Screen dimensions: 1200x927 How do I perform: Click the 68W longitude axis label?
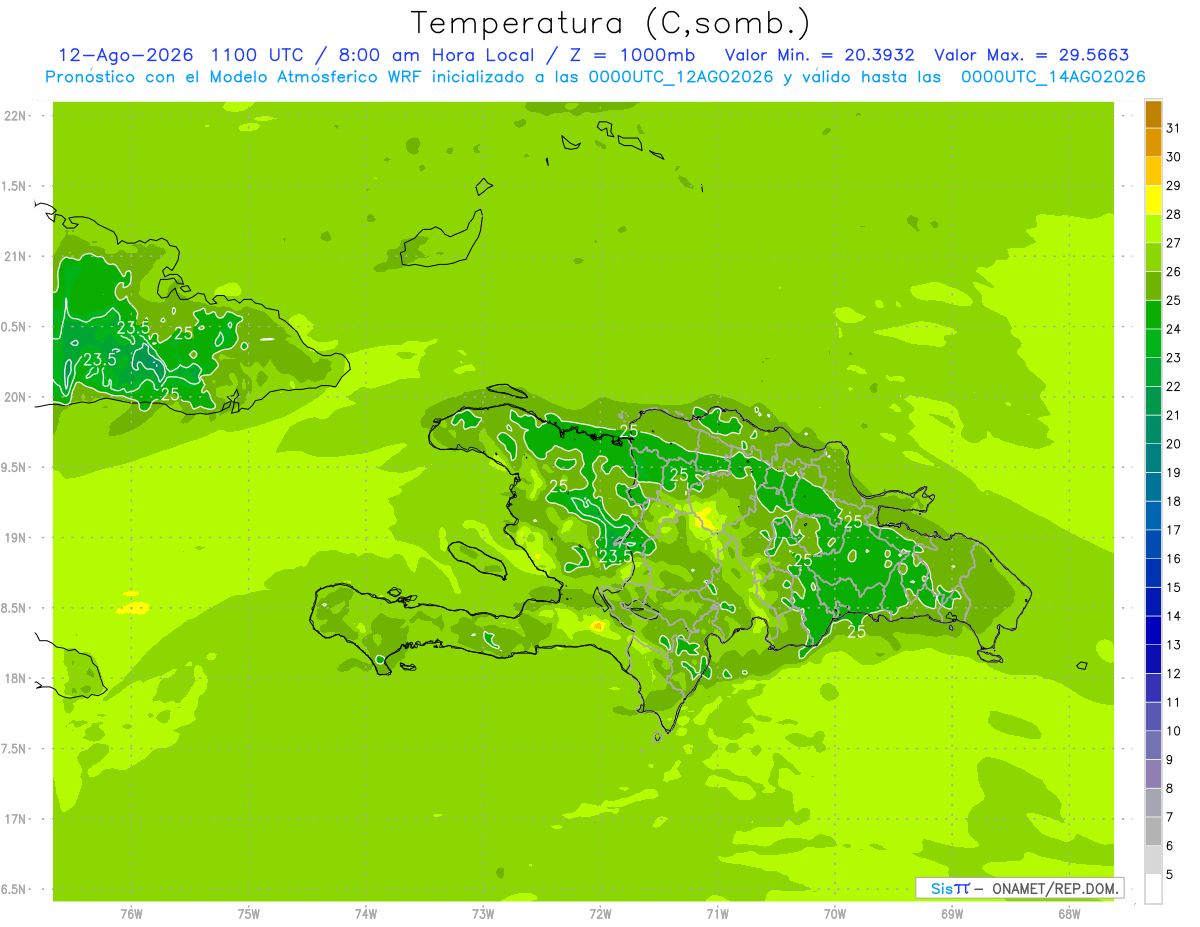(1068, 914)
